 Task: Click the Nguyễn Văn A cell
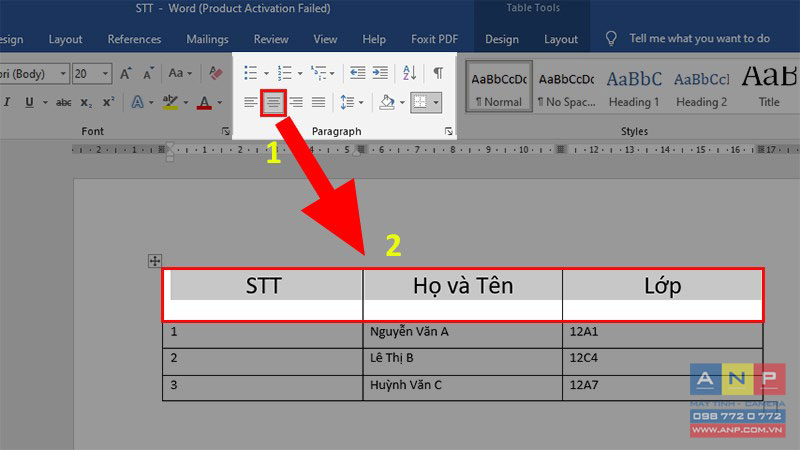click(x=463, y=335)
